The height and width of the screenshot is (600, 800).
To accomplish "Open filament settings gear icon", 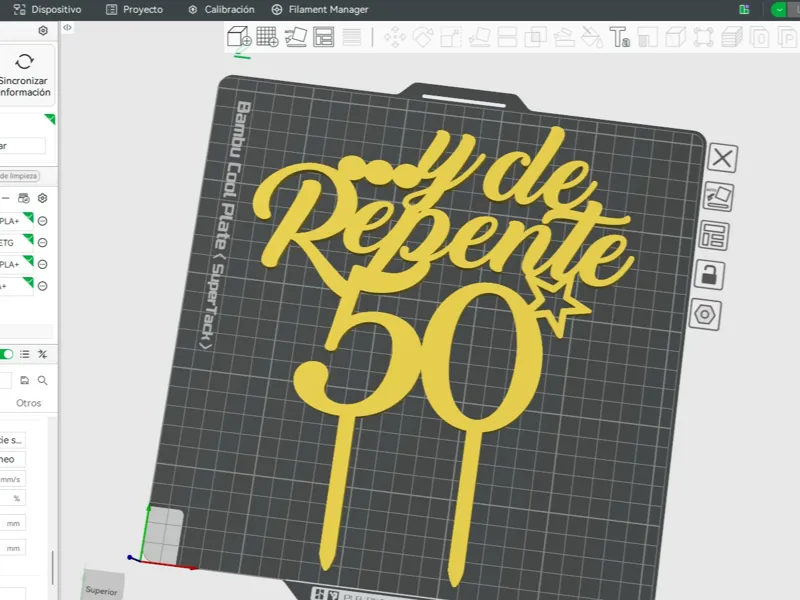I will tap(43, 198).
